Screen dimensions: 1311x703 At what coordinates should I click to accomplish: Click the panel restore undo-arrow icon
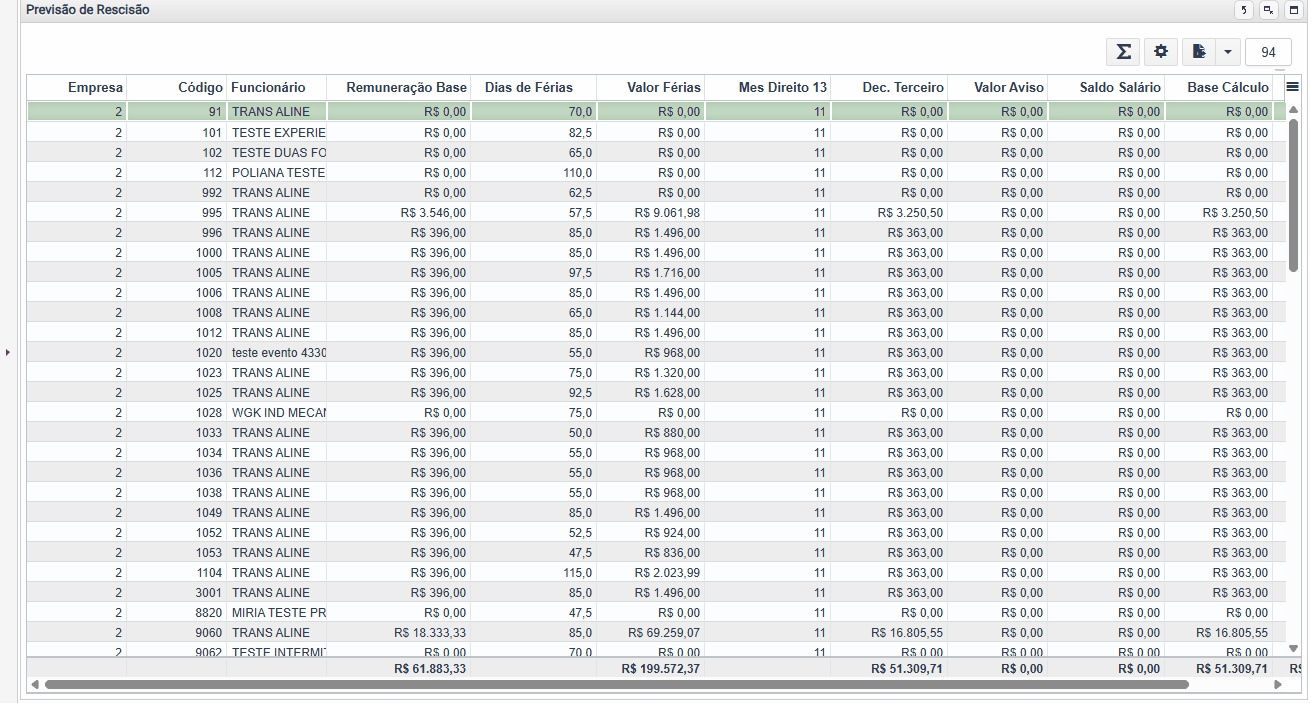[x=1244, y=10]
